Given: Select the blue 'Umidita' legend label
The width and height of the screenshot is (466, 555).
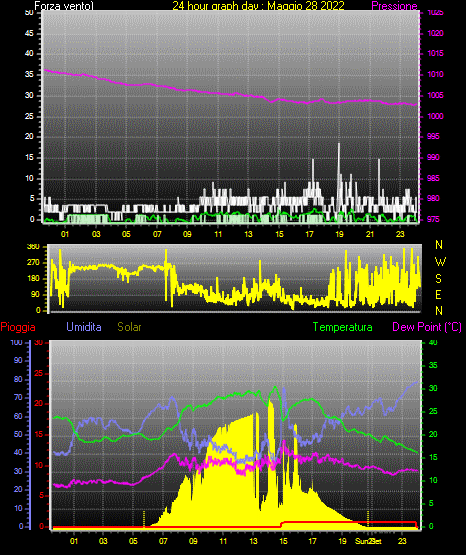Looking at the screenshot, I should 84,327.
